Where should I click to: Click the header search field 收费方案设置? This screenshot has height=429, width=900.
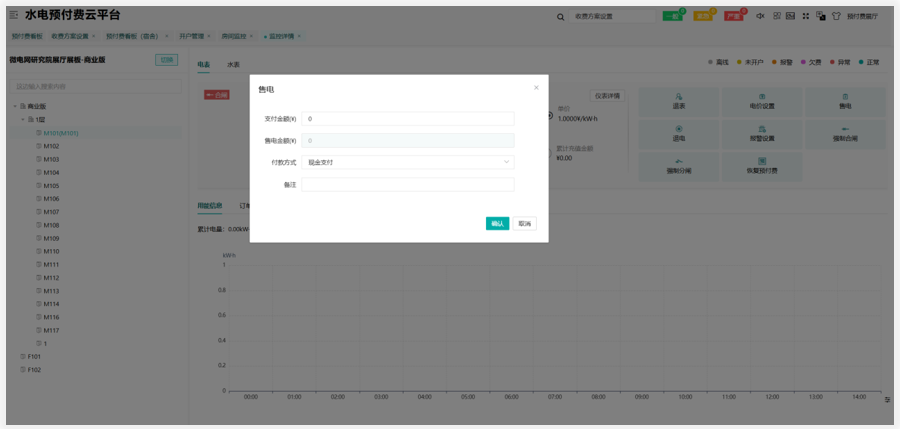click(612, 17)
